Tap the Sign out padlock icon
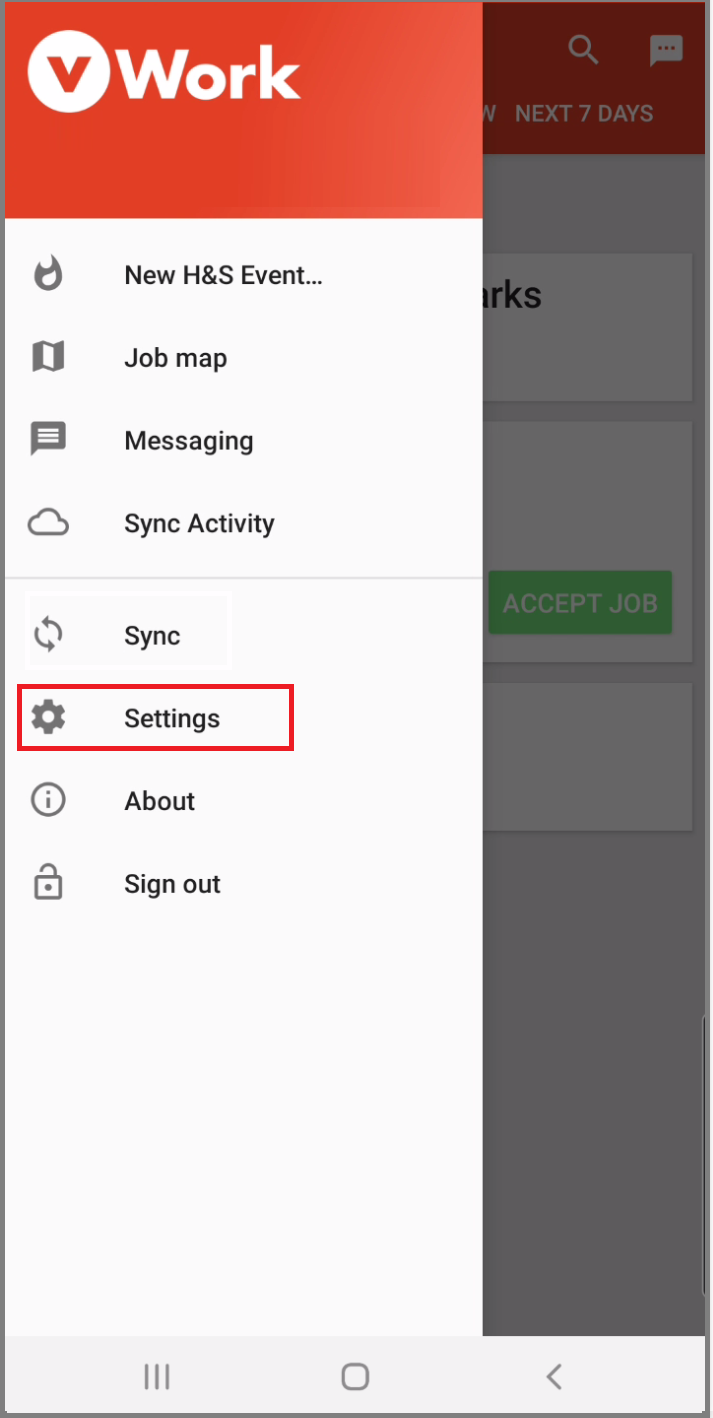This screenshot has width=713, height=1418. click(x=47, y=882)
